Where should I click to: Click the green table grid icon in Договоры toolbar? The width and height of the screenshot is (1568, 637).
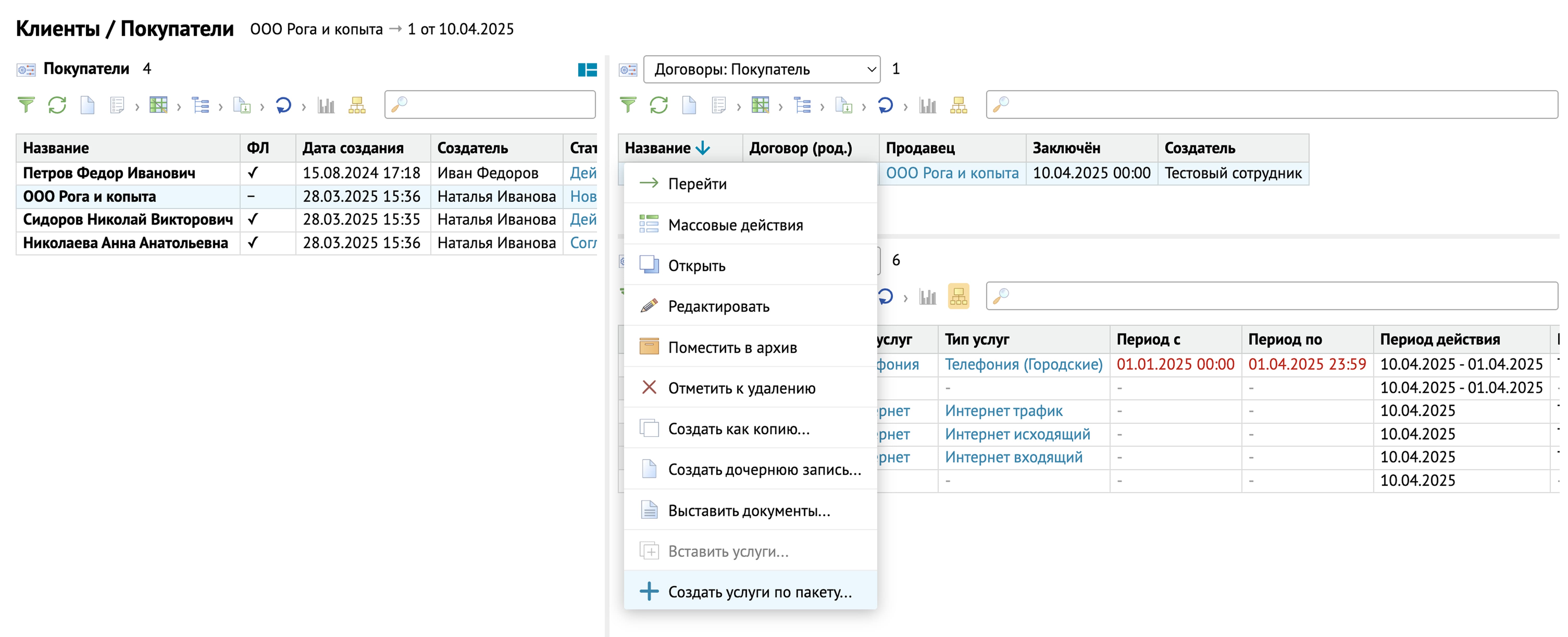(x=760, y=105)
